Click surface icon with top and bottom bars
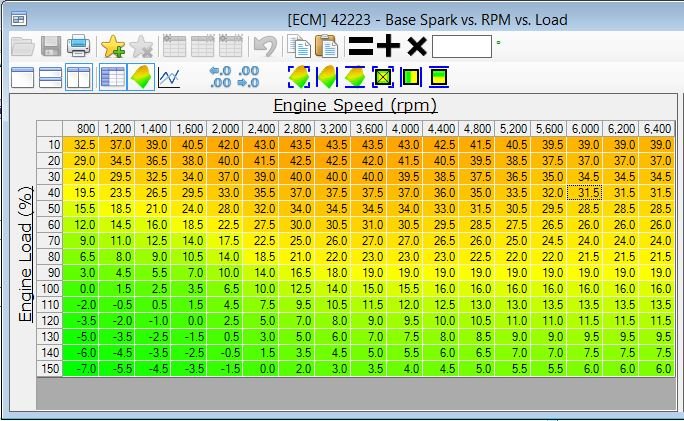The image size is (684, 421). [x=355, y=77]
